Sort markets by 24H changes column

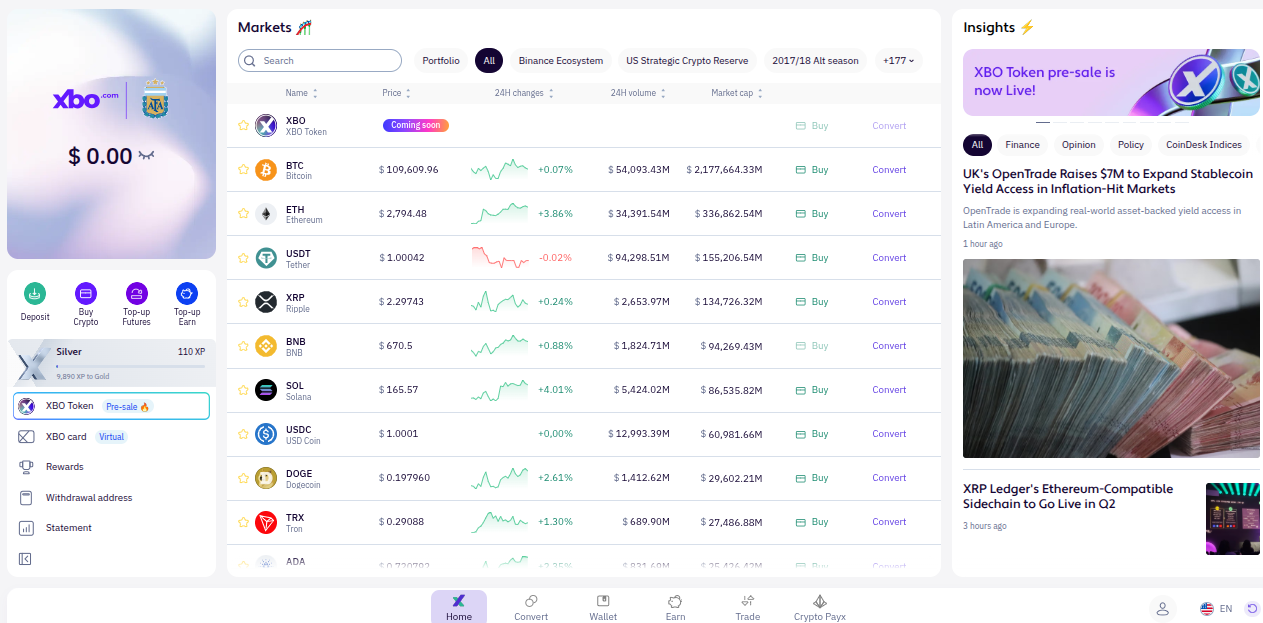pyautogui.click(x=524, y=93)
